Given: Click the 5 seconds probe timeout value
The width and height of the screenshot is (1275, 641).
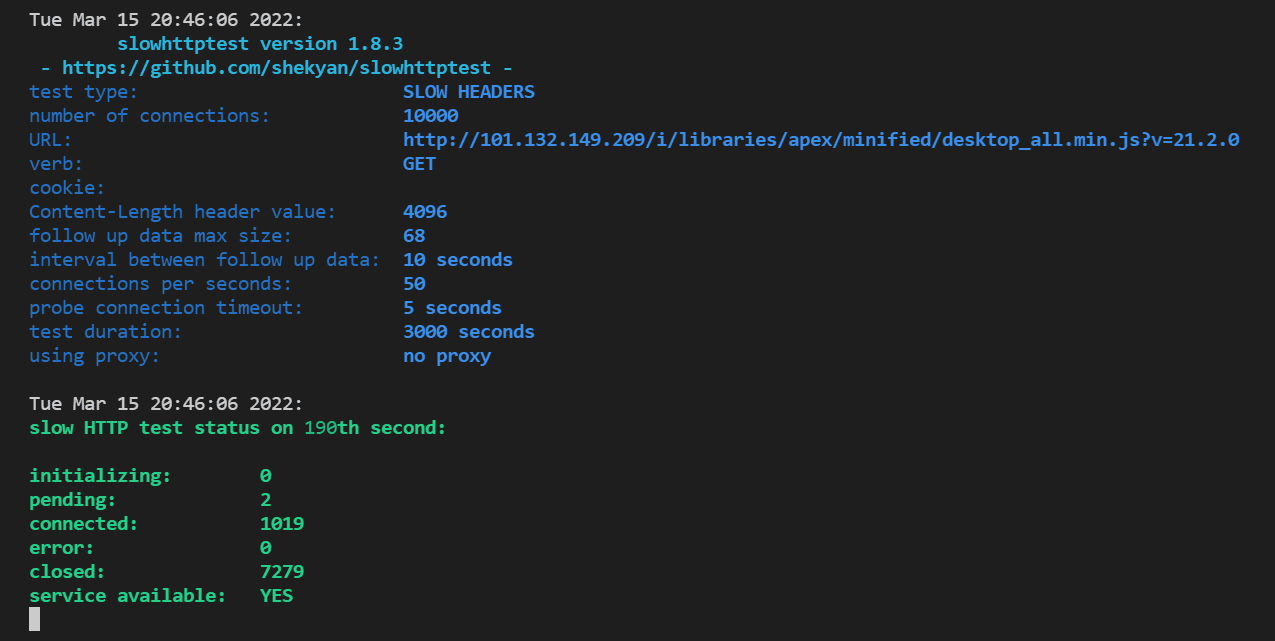Looking at the screenshot, I should 452,308.
